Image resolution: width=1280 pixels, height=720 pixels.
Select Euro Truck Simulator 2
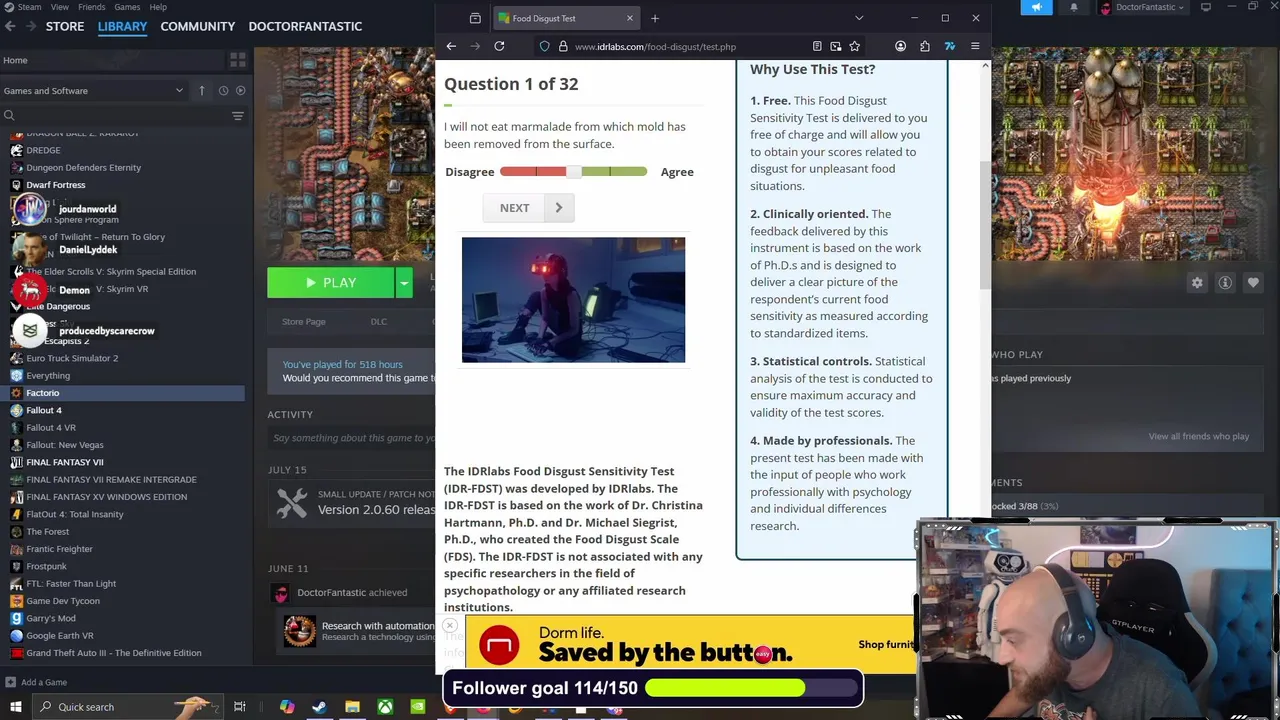point(72,358)
